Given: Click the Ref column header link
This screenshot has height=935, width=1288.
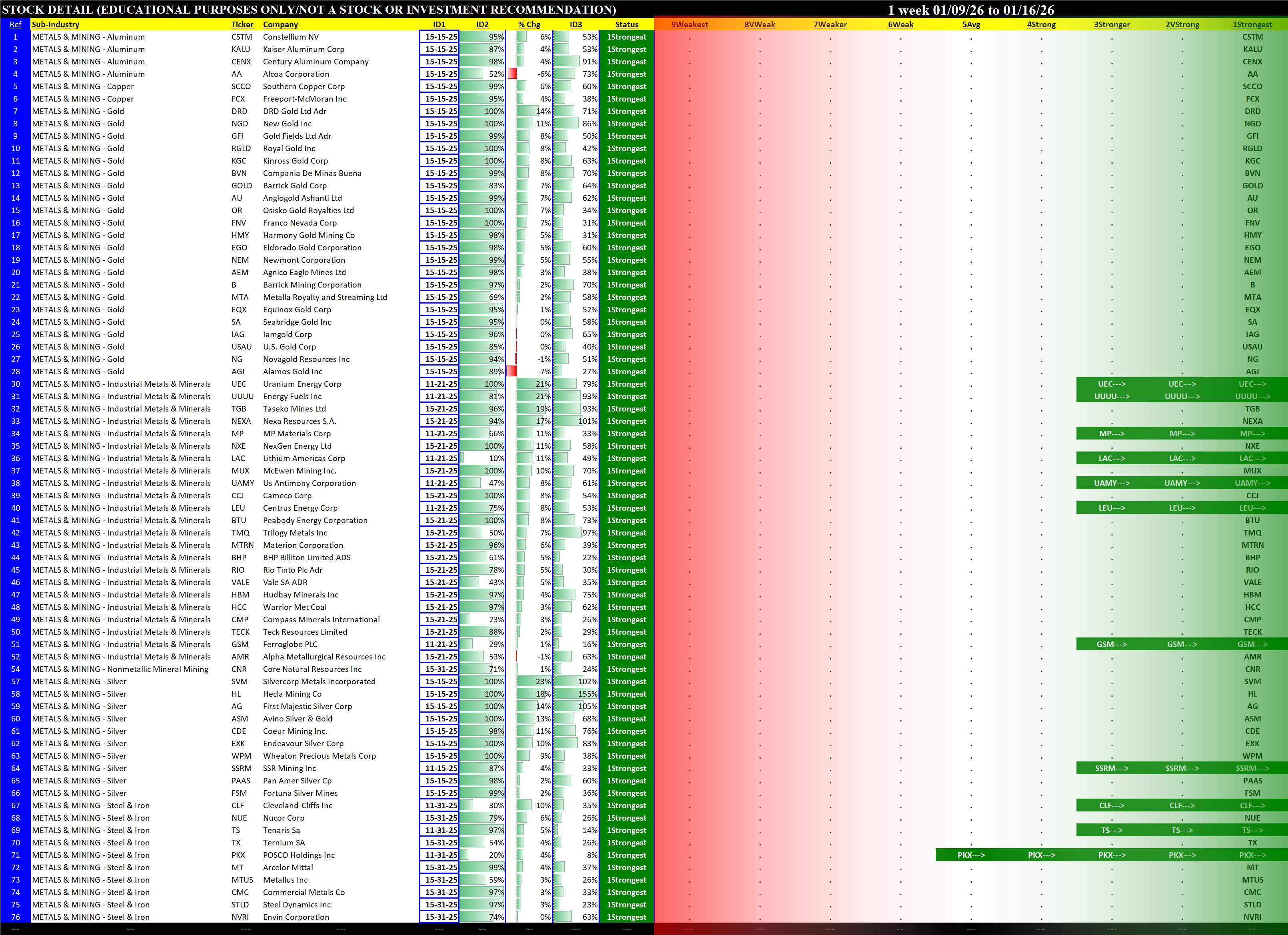Looking at the screenshot, I should (15, 24).
